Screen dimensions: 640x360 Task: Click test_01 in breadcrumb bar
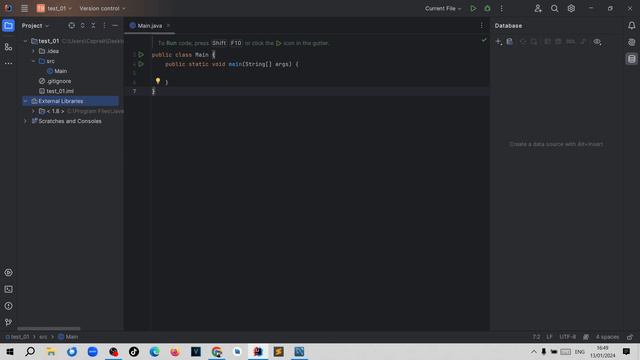click(17, 337)
